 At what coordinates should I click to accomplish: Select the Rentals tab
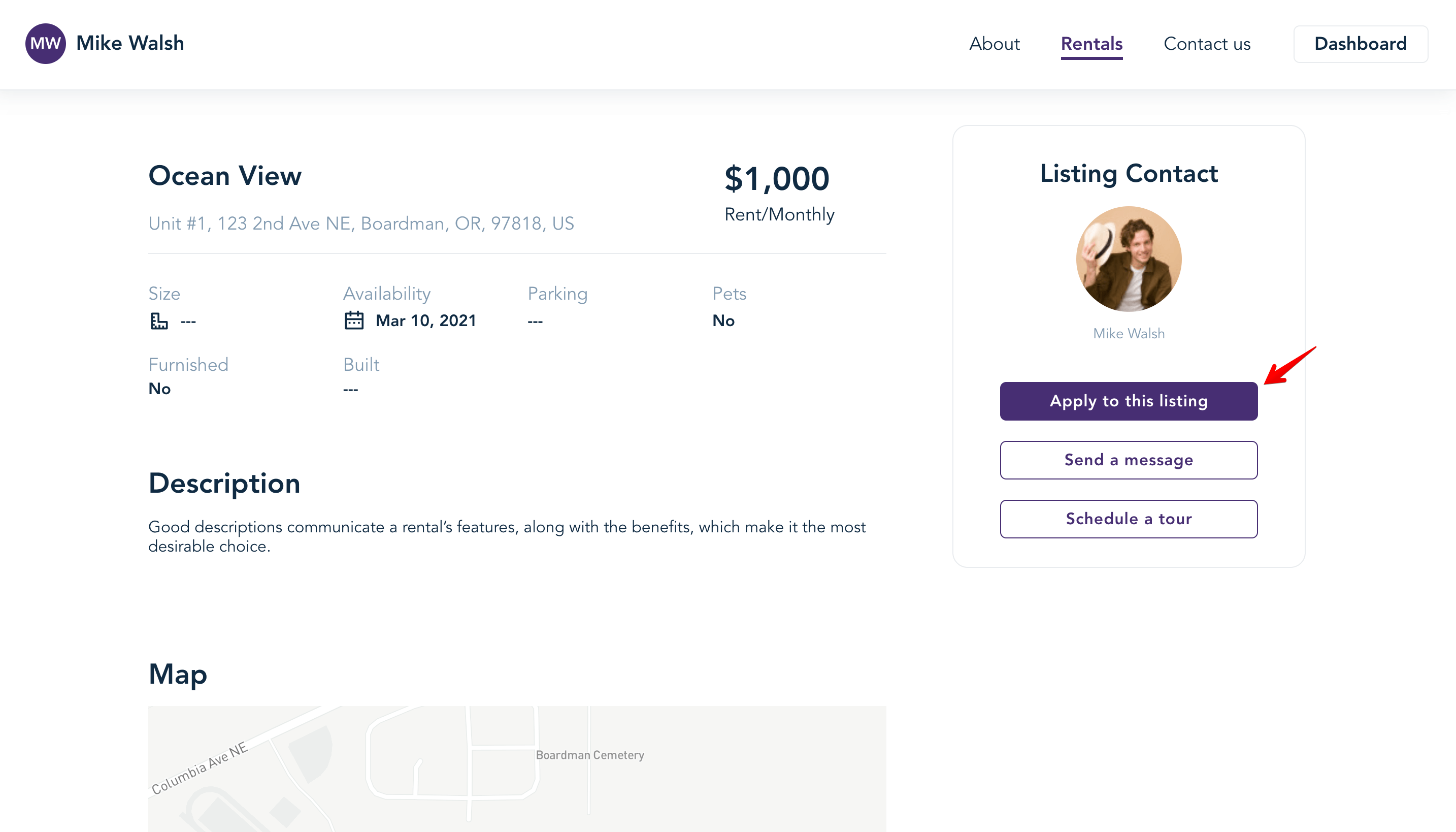[1091, 44]
